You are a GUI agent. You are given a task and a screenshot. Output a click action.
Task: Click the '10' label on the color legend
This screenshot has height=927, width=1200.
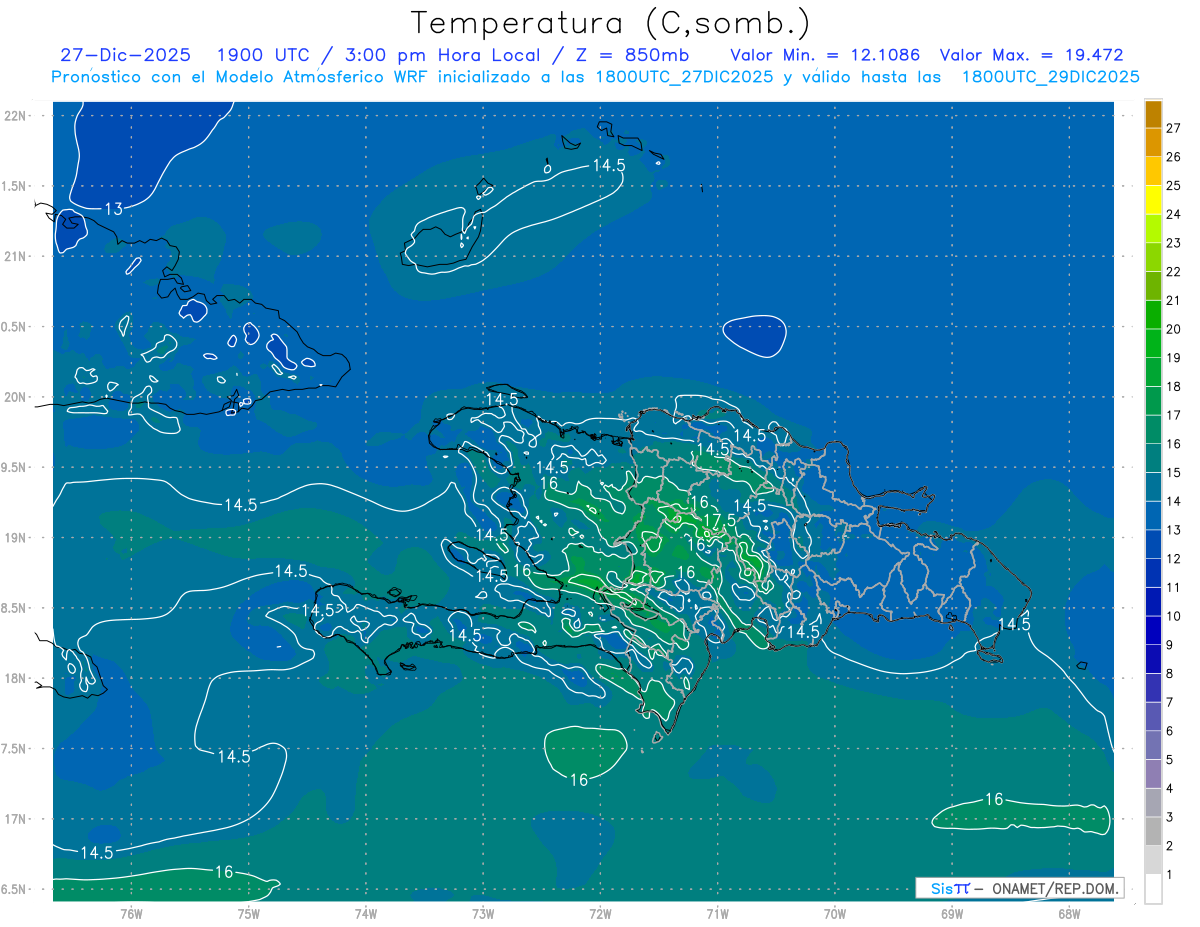point(1175,616)
